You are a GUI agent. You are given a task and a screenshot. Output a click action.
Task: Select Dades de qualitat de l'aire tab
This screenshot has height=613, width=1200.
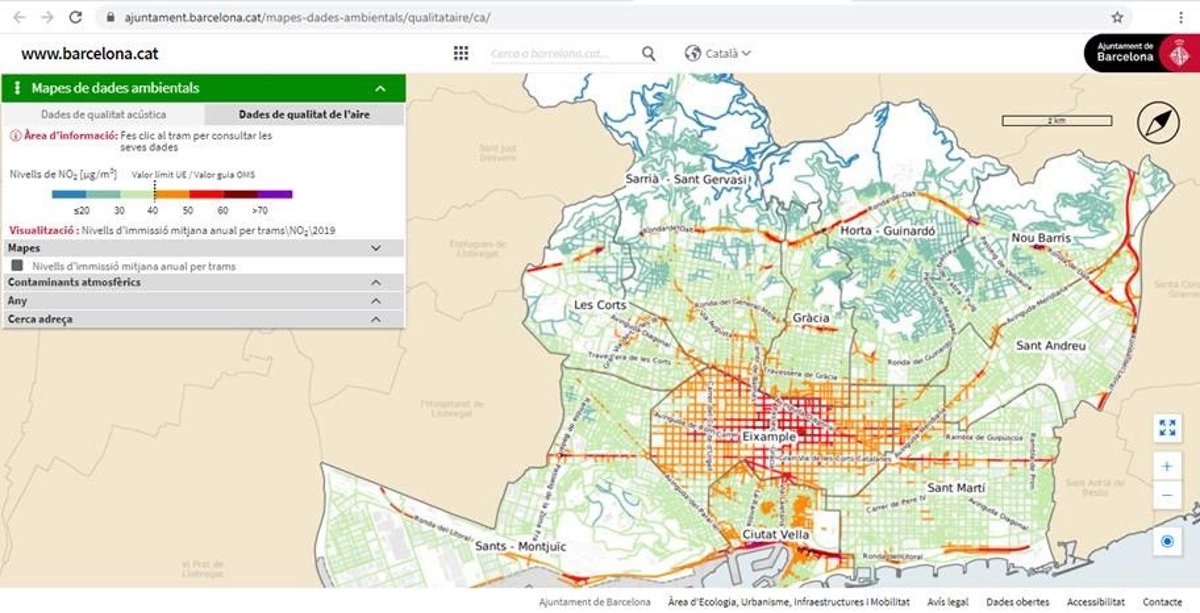tap(304, 115)
